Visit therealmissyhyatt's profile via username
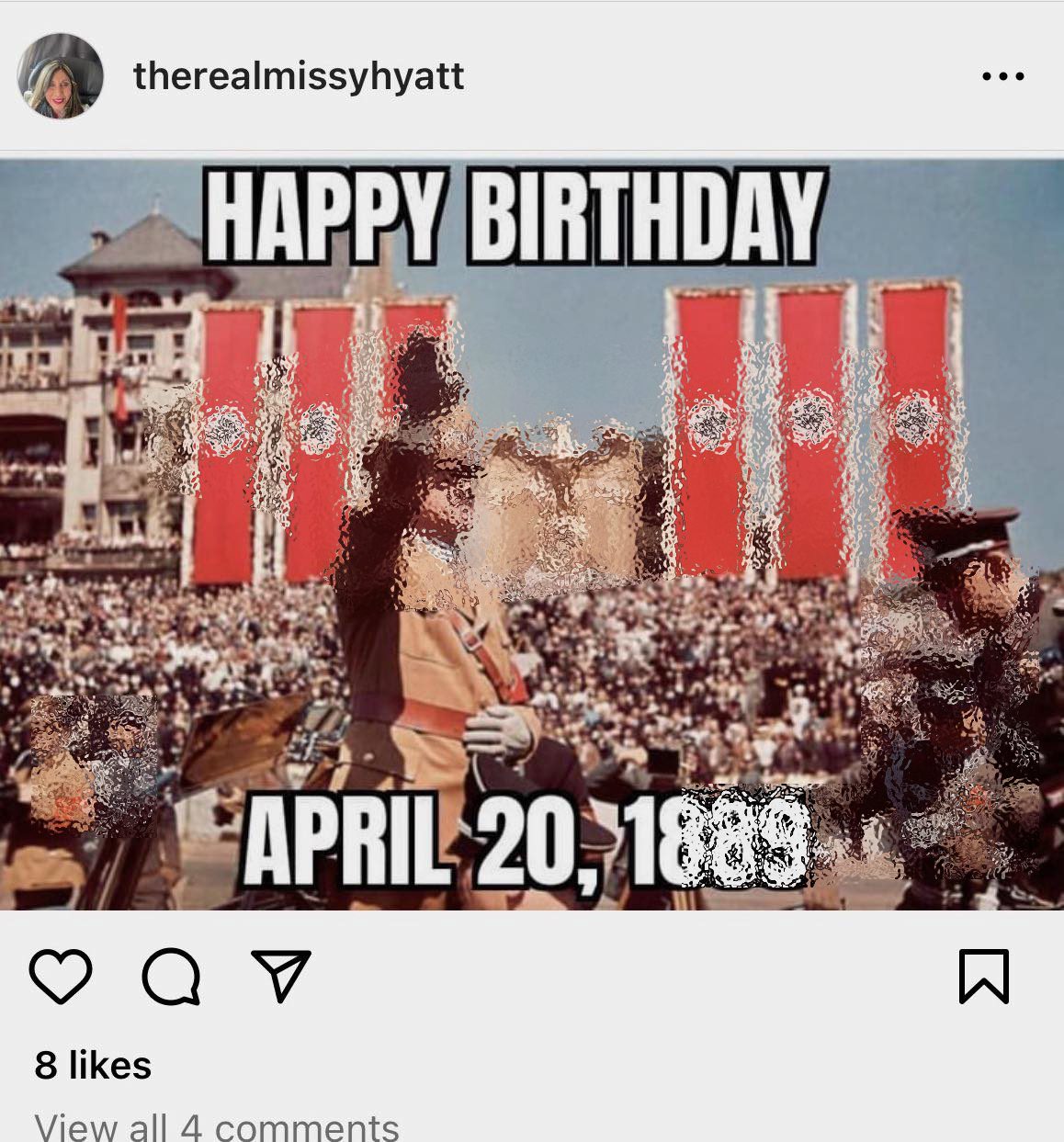 point(299,75)
